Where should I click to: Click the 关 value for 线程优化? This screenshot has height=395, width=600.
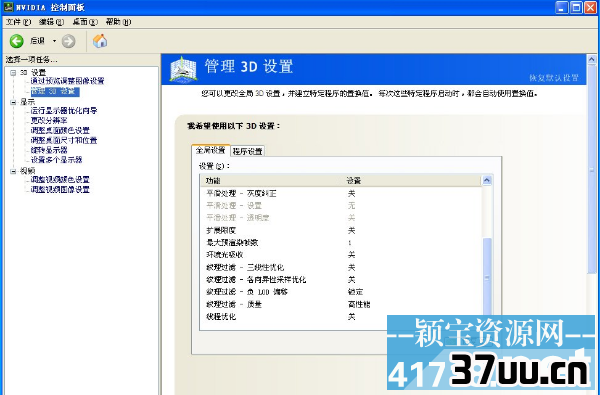pyautogui.click(x=351, y=317)
